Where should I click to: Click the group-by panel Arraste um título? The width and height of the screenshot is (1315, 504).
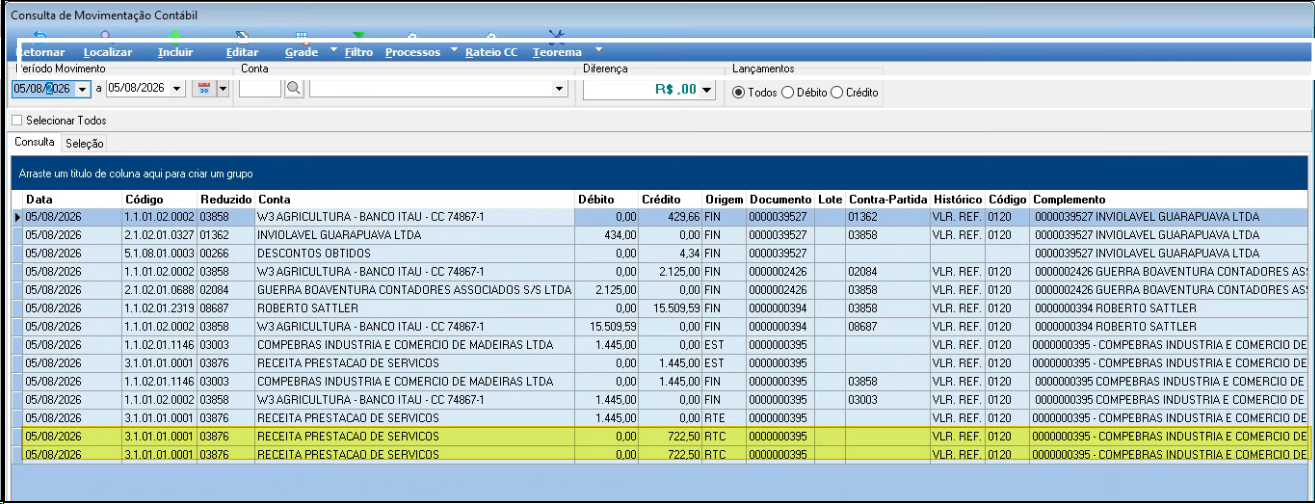[658, 173]
